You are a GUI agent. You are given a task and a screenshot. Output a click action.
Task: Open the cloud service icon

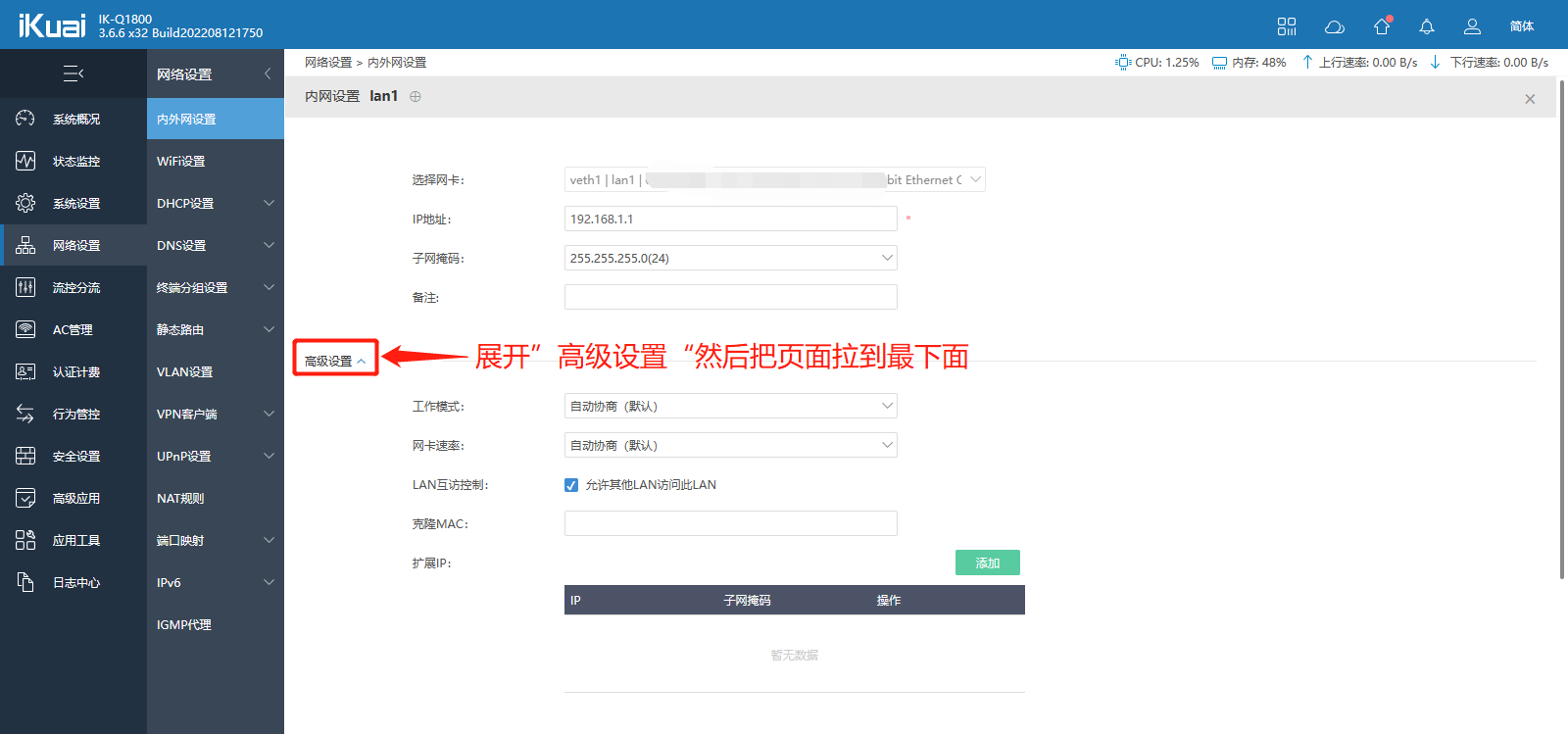pos(1334,26)
